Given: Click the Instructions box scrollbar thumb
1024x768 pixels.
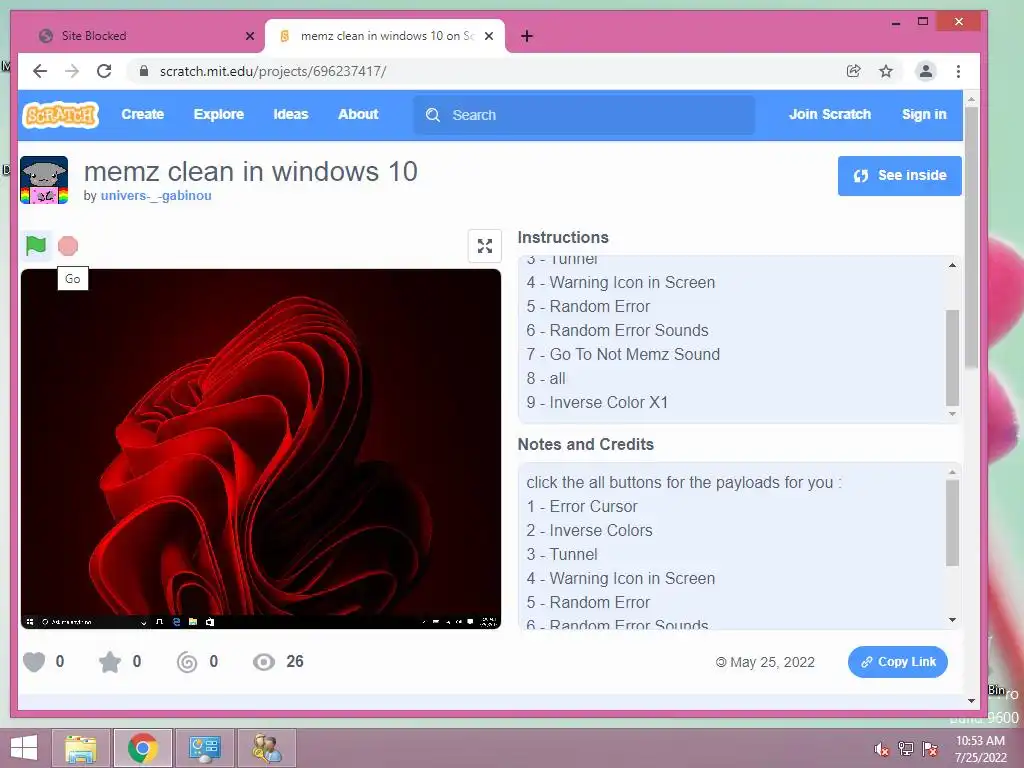Looking at the screenshot, I should click(952, 358).
